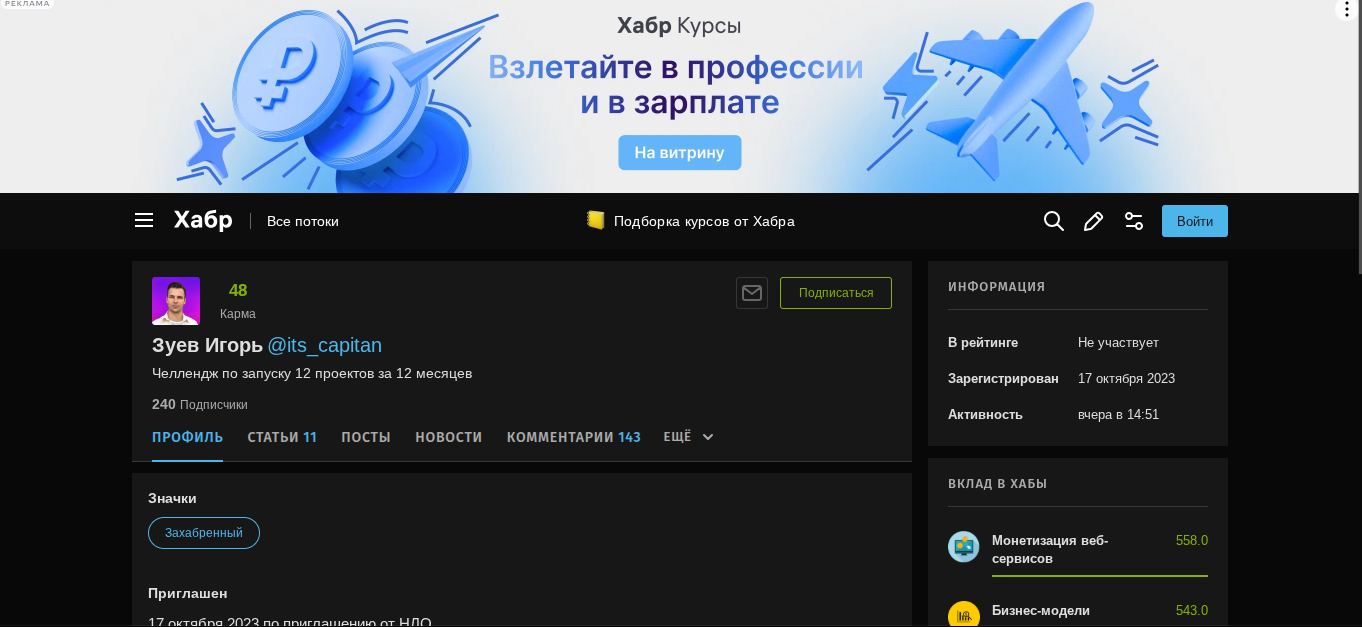Viewport: 1362px width, 627px height.
Task: Click the pencil write-article icon
Action: pos(1093,221)
